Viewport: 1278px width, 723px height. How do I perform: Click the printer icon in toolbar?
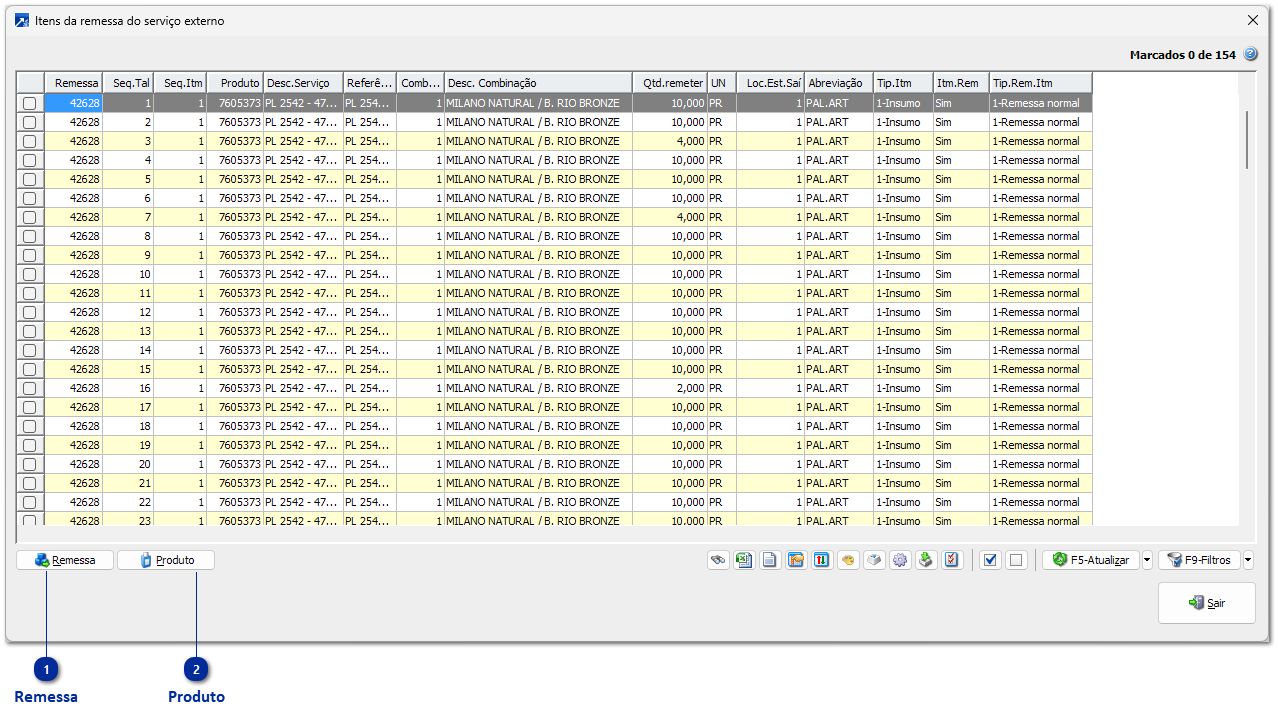(x=874, y=561)
